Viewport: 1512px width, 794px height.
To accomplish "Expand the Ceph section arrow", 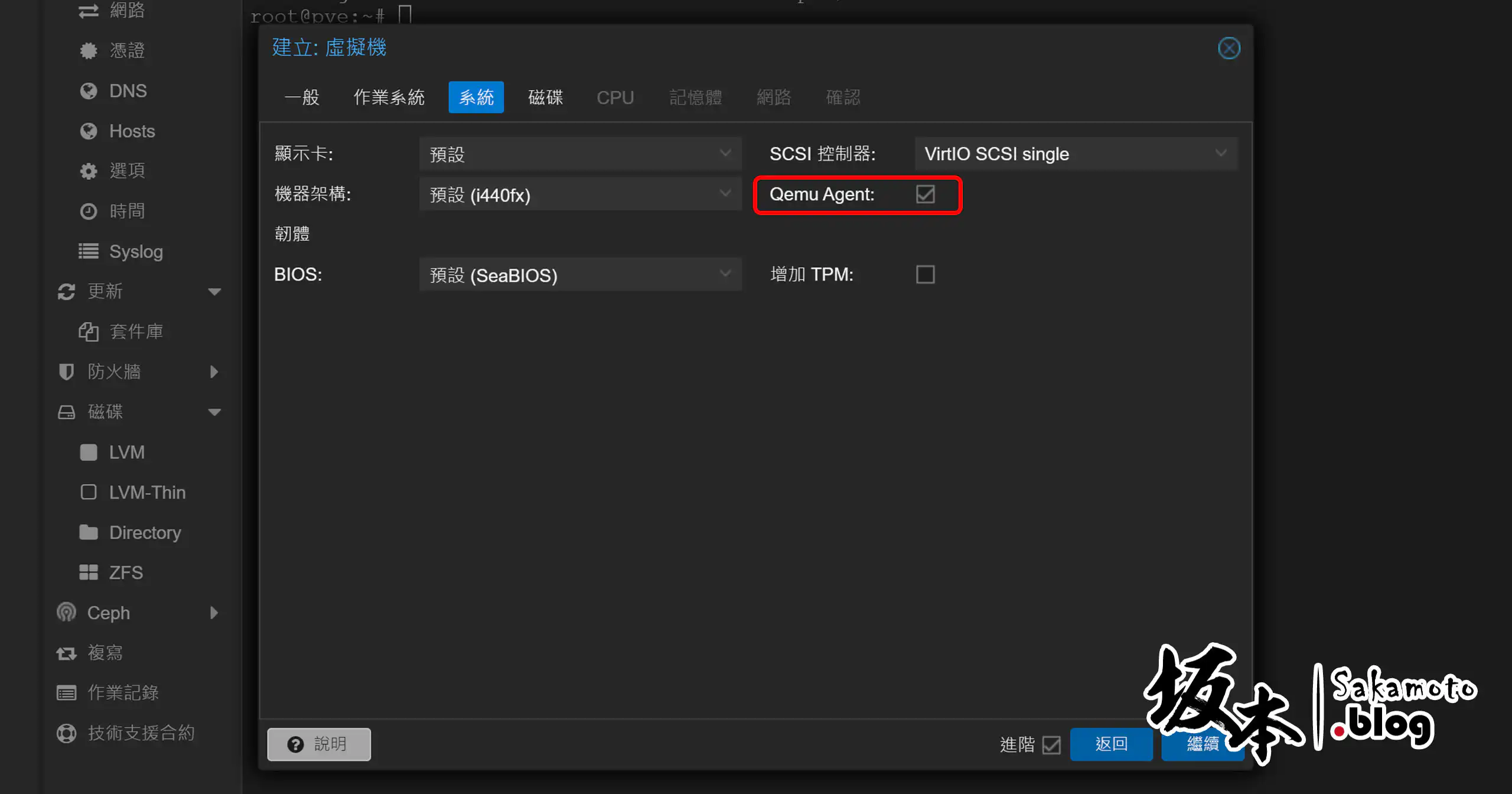I will tap(214, 613).
